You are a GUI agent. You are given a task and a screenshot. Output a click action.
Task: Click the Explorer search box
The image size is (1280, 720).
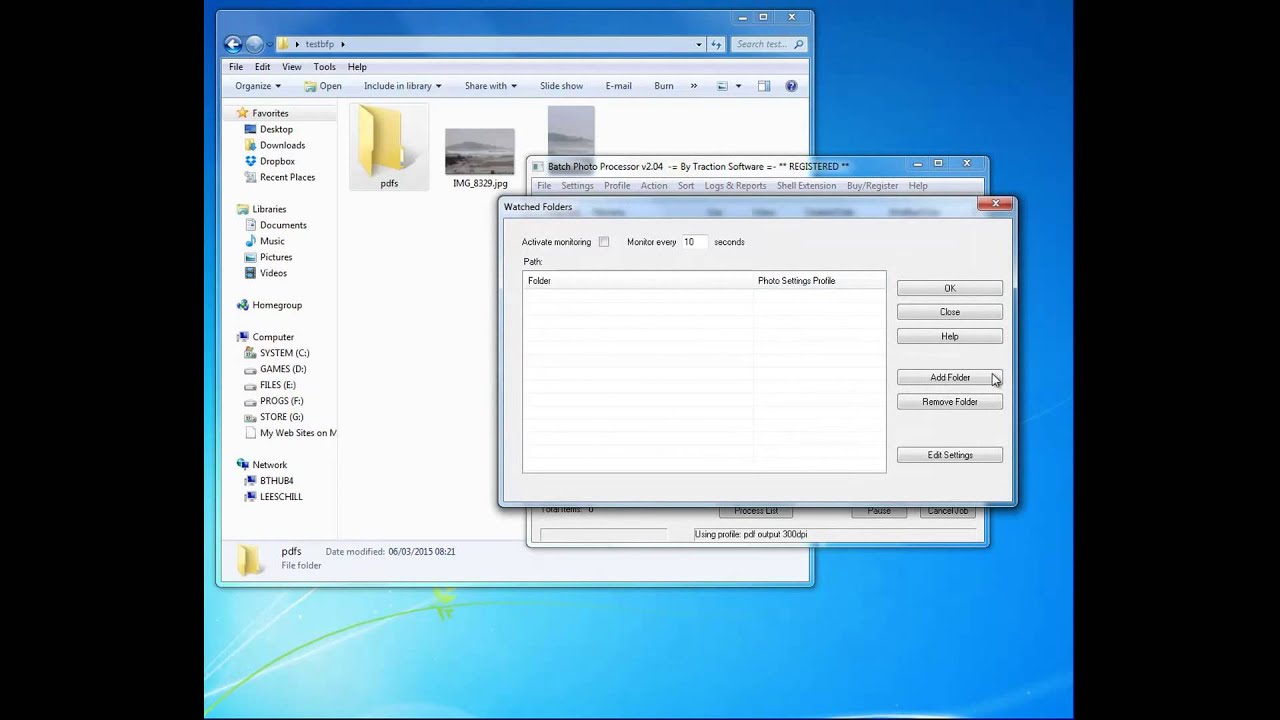click(x=768, y=44)
